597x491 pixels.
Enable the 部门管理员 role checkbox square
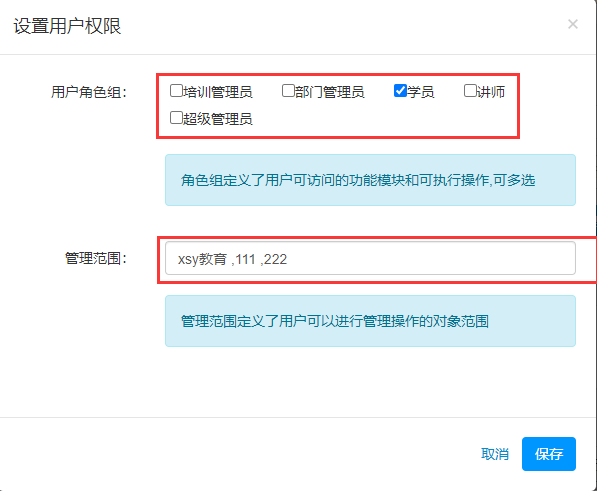coord(288,91)
